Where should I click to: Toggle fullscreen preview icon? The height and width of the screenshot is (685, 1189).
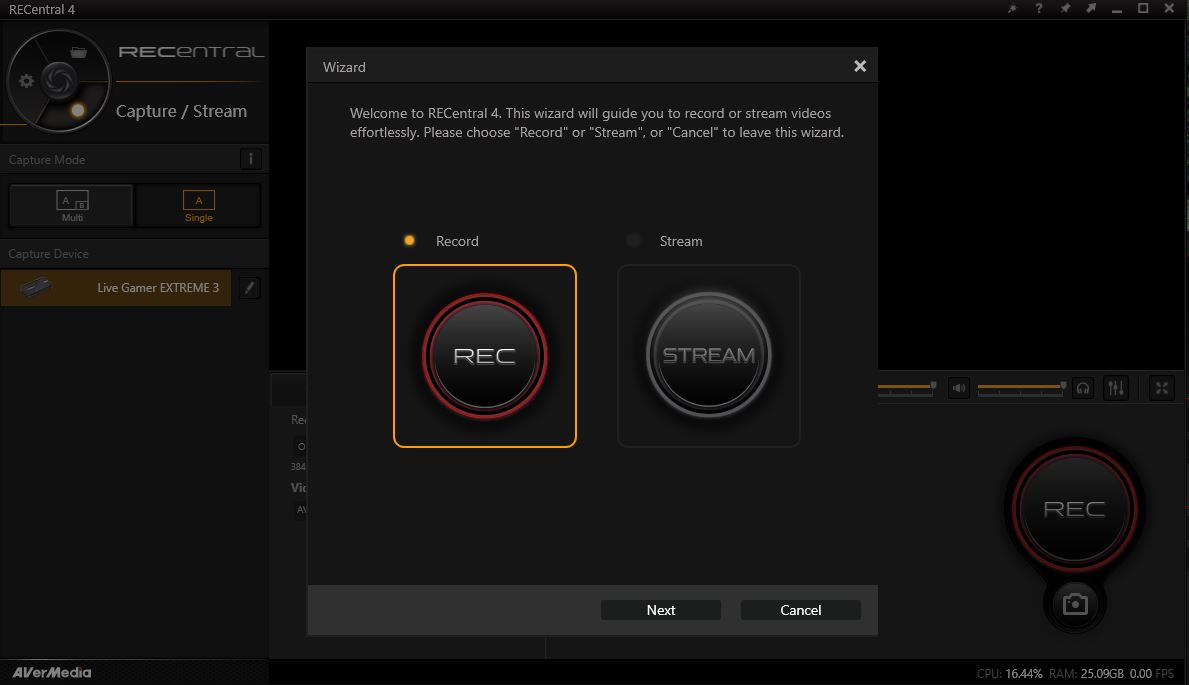(x=1162, y=388)
